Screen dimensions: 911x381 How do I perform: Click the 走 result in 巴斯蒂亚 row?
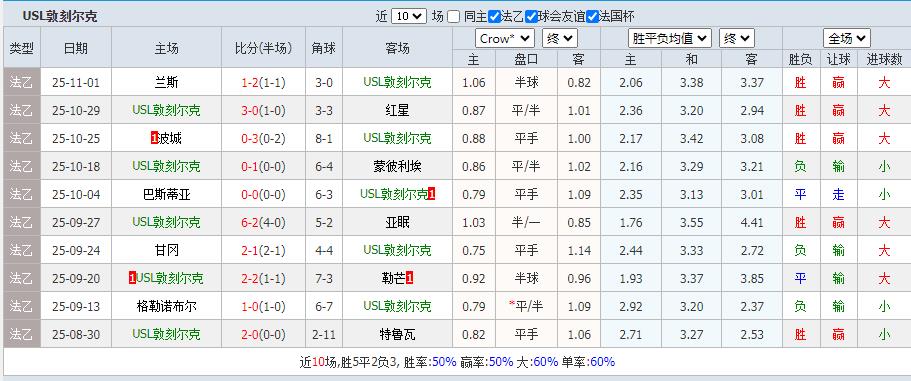(838, 195)
